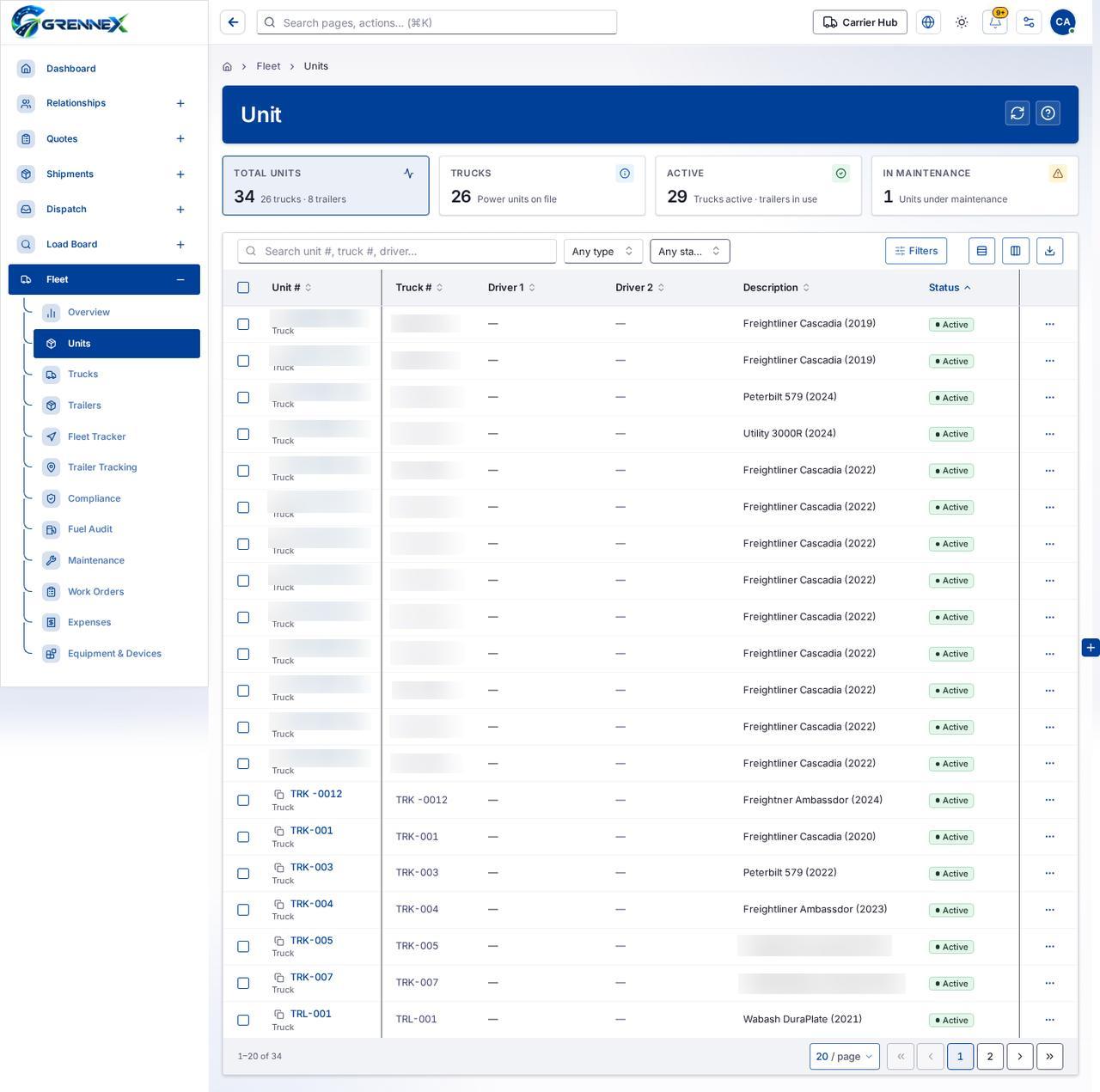Go to page 2 of units
Image resolution: width=1100 pixels, height=1092 pixels.
pyautogui.click(x=990, y=1056)
